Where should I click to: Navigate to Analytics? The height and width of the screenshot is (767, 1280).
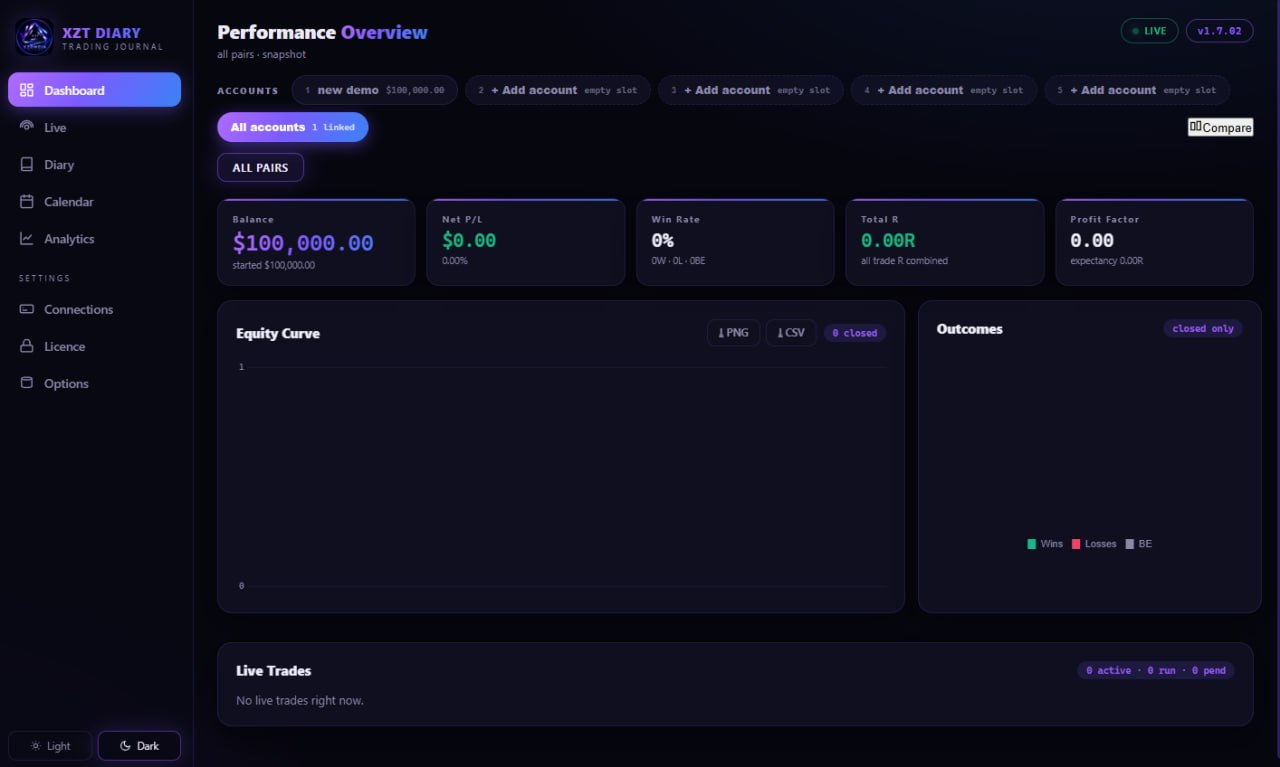94,238
